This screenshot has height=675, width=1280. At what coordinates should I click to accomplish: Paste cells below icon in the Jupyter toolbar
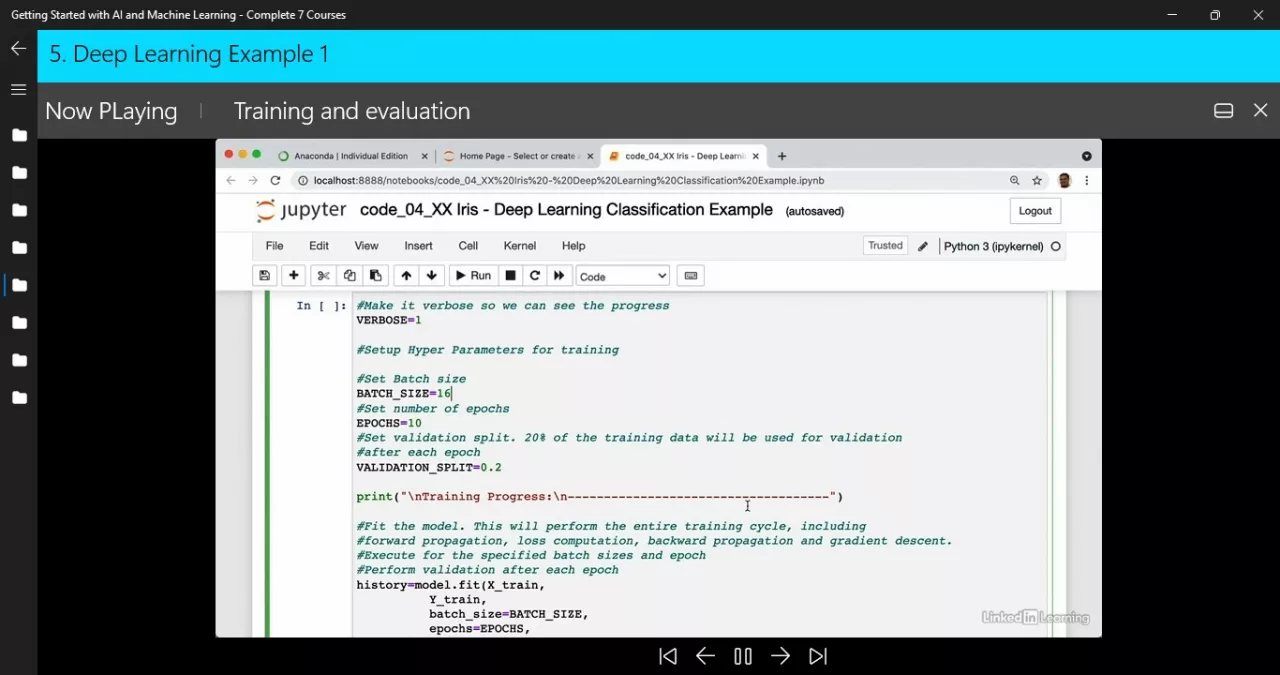(376, 276)
